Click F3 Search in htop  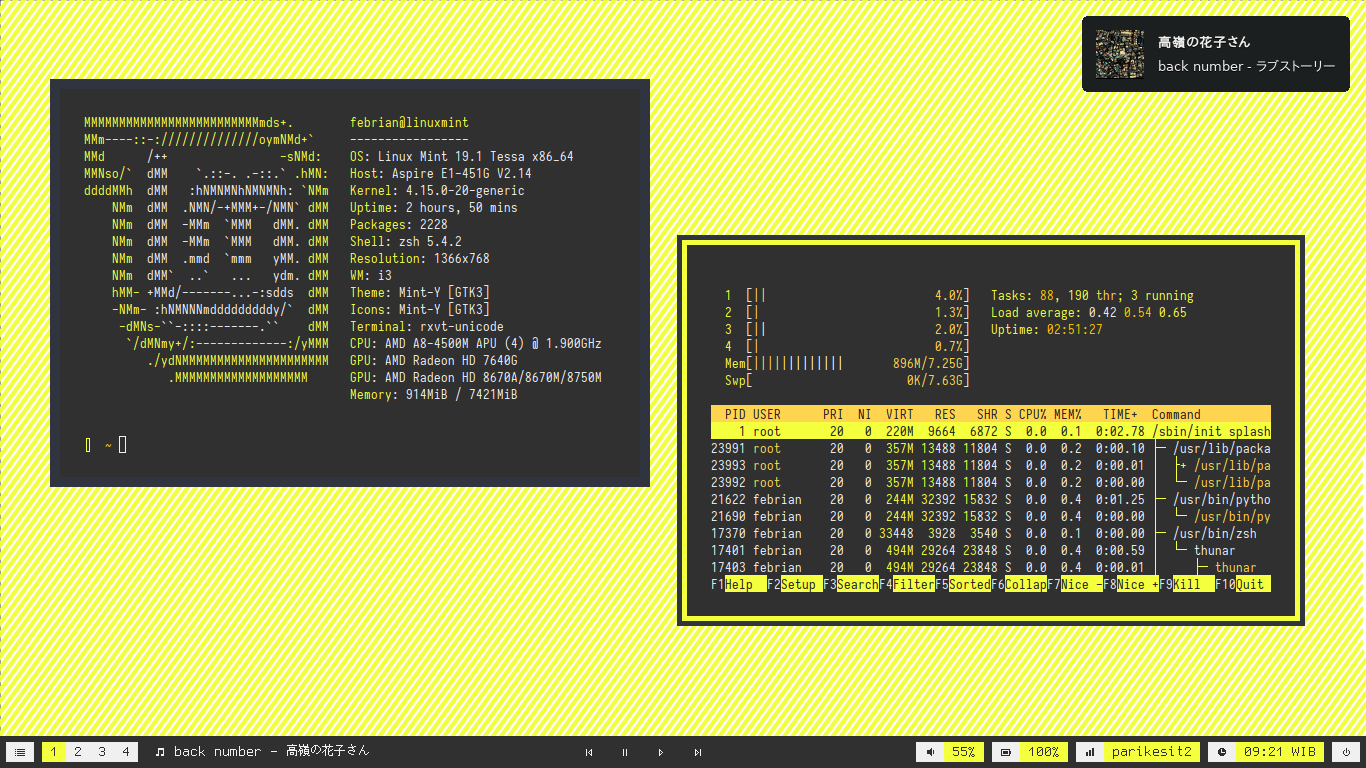(851, 584)
